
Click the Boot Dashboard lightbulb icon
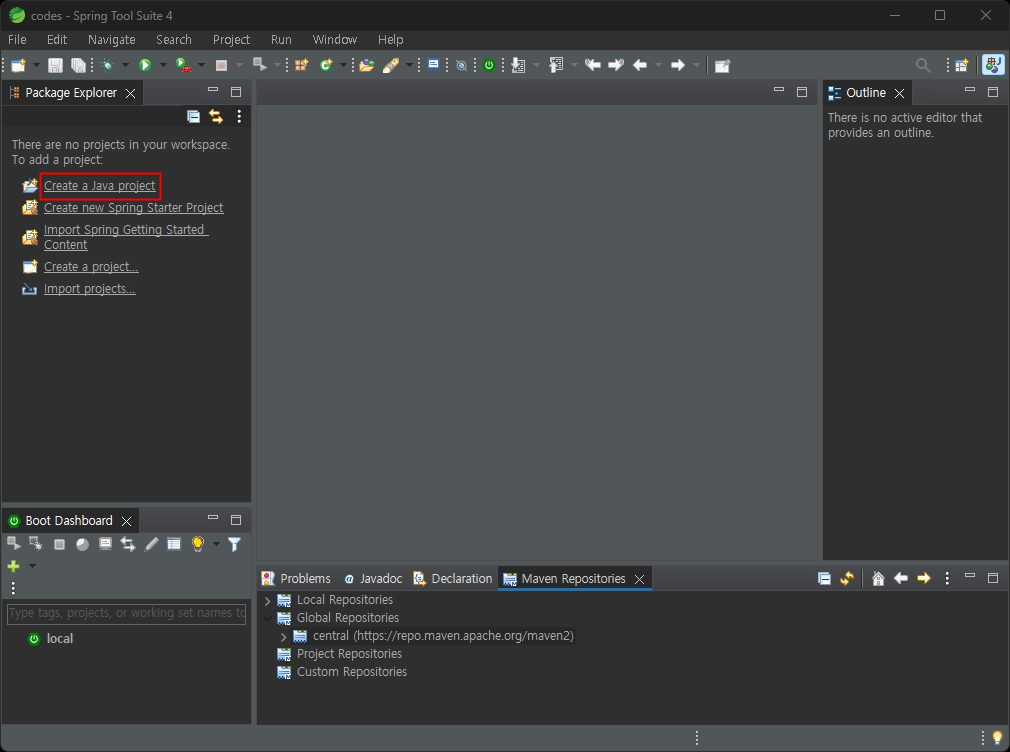point(198,544)
